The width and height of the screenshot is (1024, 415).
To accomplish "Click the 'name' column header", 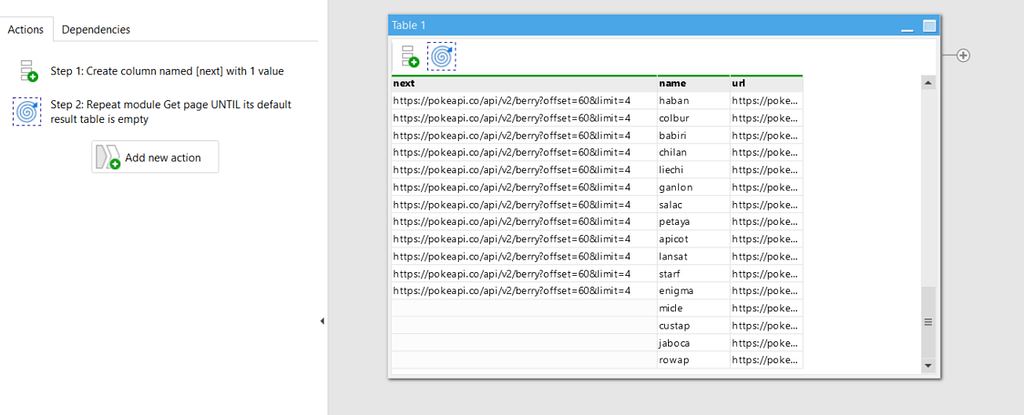I will (x=694, y=84).
